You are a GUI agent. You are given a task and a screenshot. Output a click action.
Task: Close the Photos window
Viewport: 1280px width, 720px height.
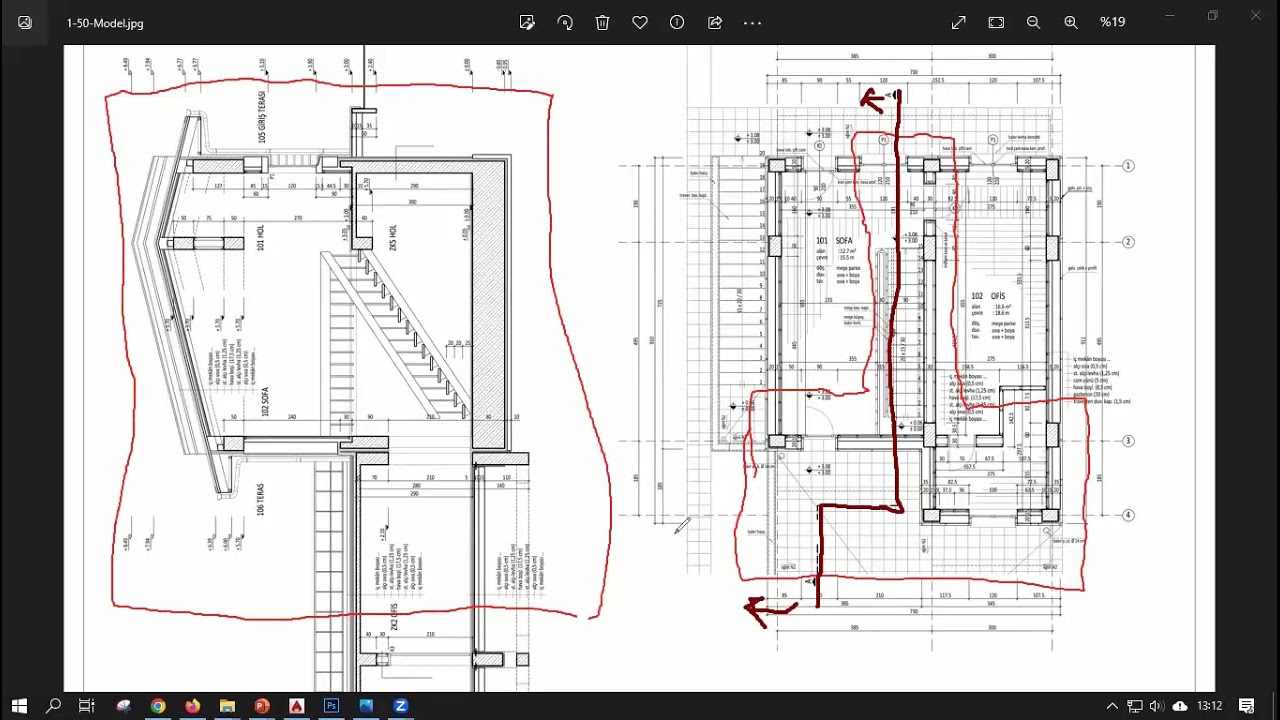[x=1256, y=15]
